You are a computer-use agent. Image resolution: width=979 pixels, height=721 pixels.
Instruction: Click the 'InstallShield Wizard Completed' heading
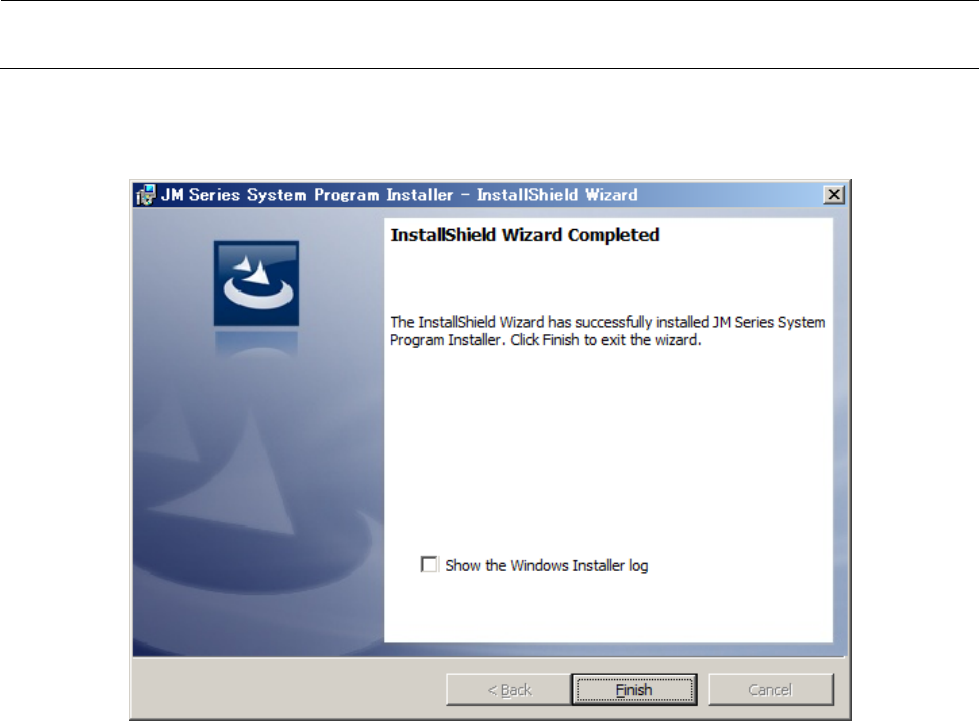click(524, 235)
